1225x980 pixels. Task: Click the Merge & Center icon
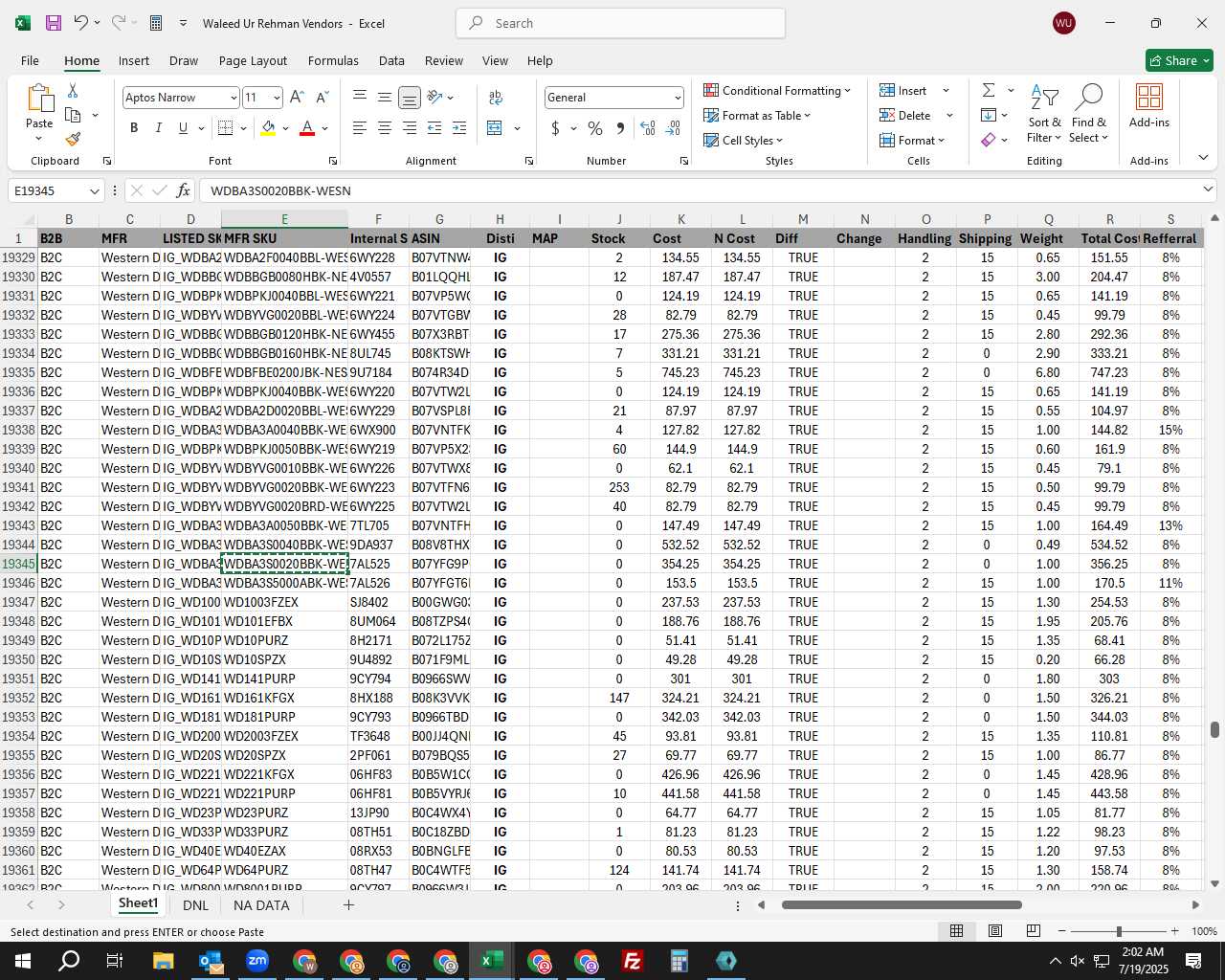(x=495, y=128)
